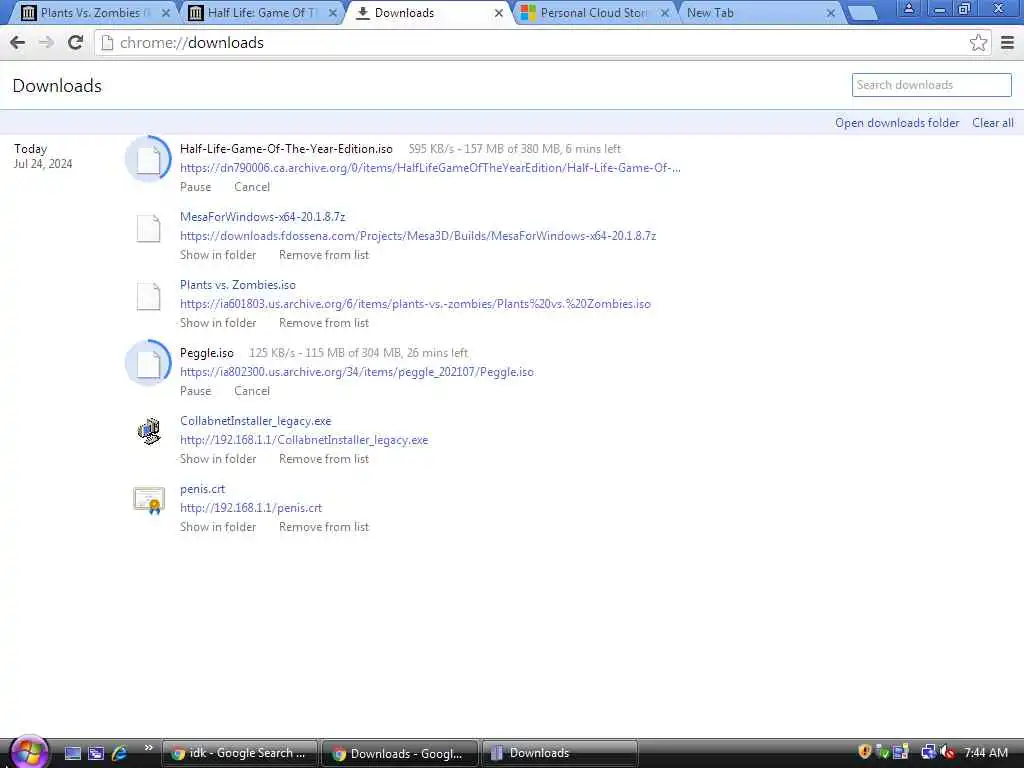The image size is (1024, 768).
Task: Show Plants vs. Zombies.iso in folder
Action: (218, 323)
